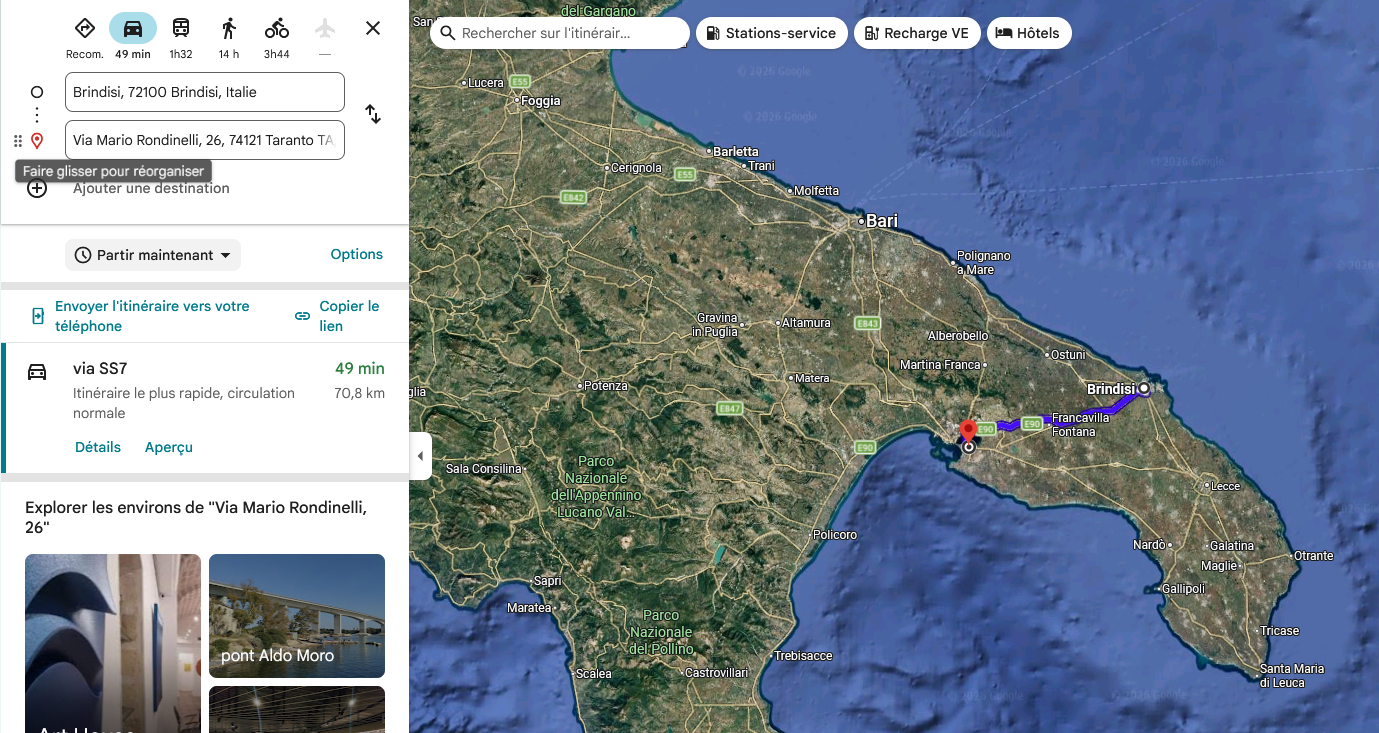1379x733 pixels.
Task: Click the Matera label on map
Action: pos(812,378)
